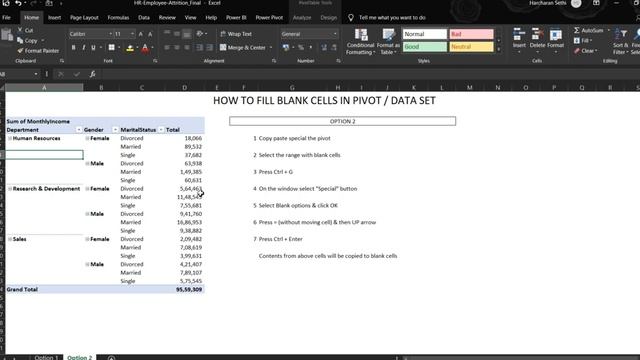The image size is (640, 360).
Task: Collapse the Research & Development group
Action: [9, 189]
